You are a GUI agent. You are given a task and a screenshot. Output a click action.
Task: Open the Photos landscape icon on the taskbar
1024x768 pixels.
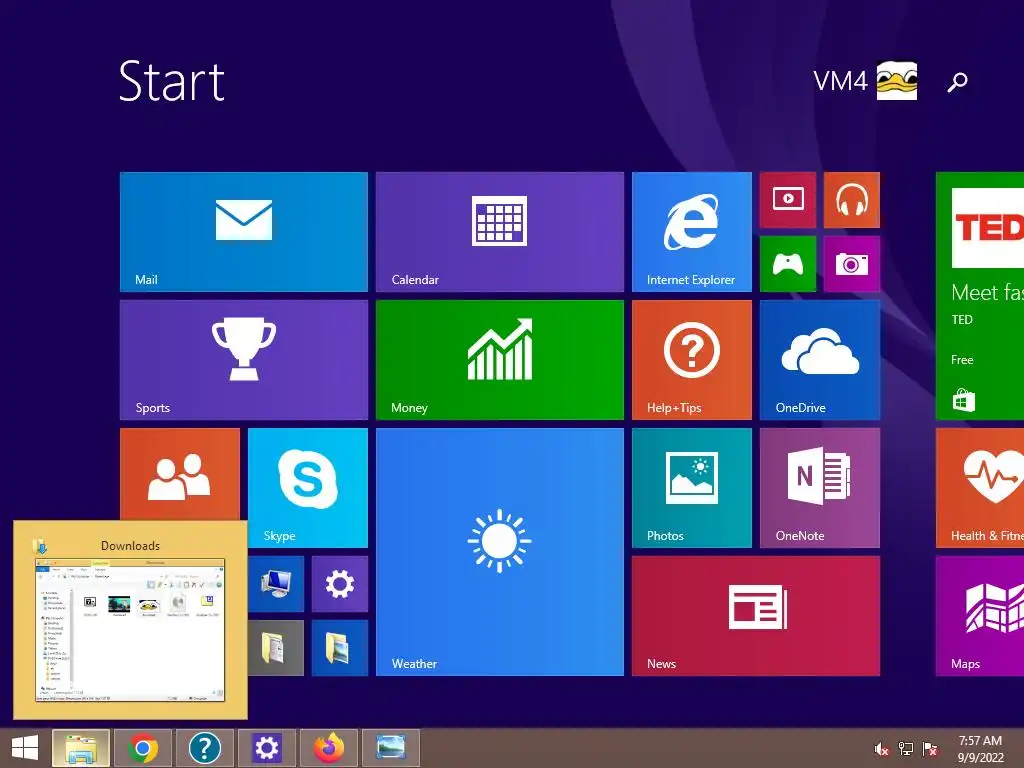[391, 748]
